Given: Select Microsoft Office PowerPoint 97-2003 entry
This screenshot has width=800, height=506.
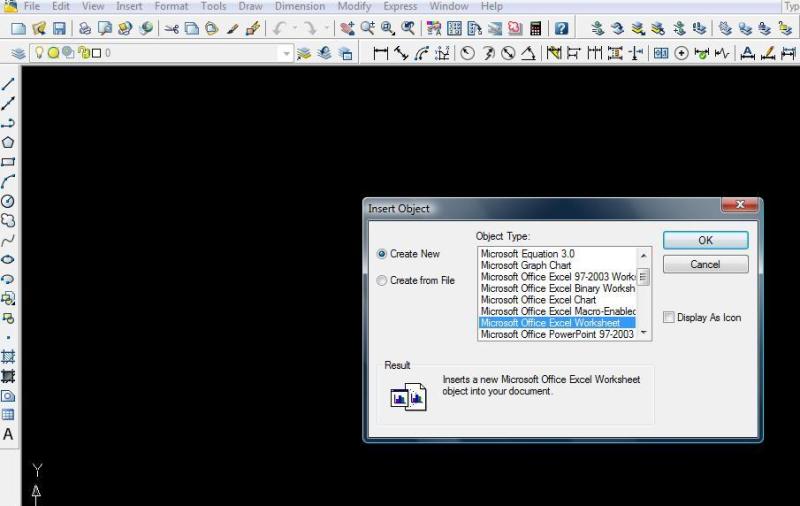Looking at the screenshot, I should pos(557,335).
